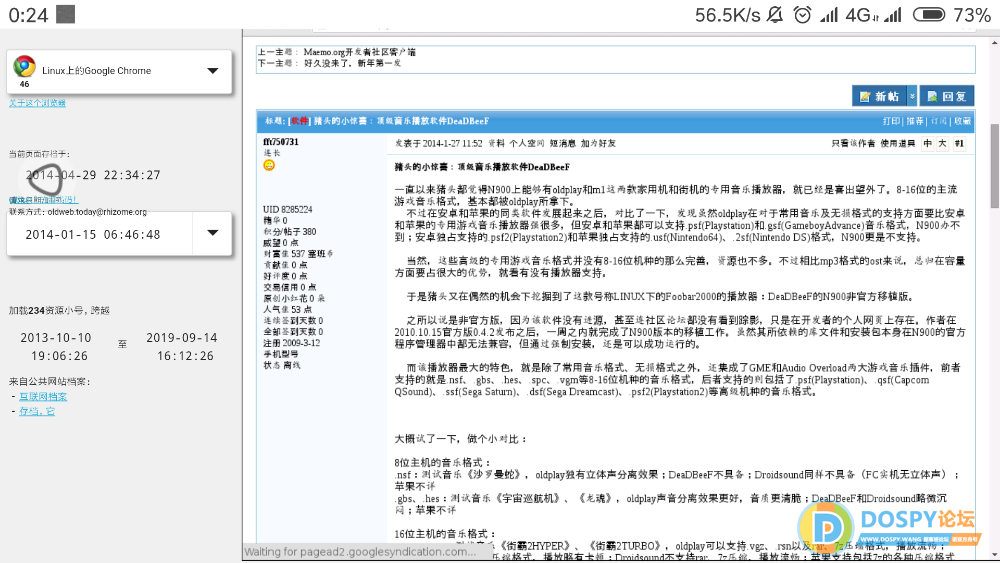Screen dimensions: 1000x563
Task: Click 只看该作者 filter link
Action: [x=853, y=143]
